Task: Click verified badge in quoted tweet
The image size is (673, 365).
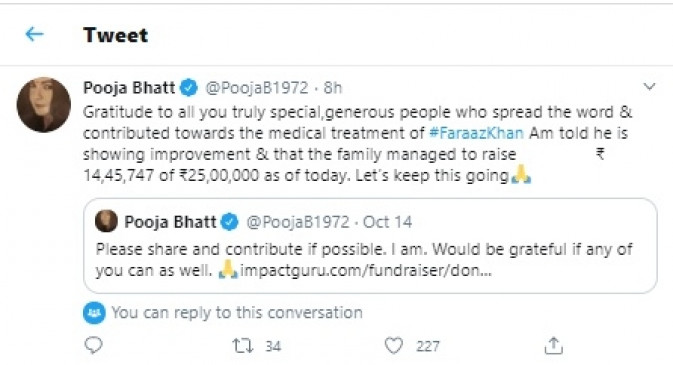Action: pos(230,222)
